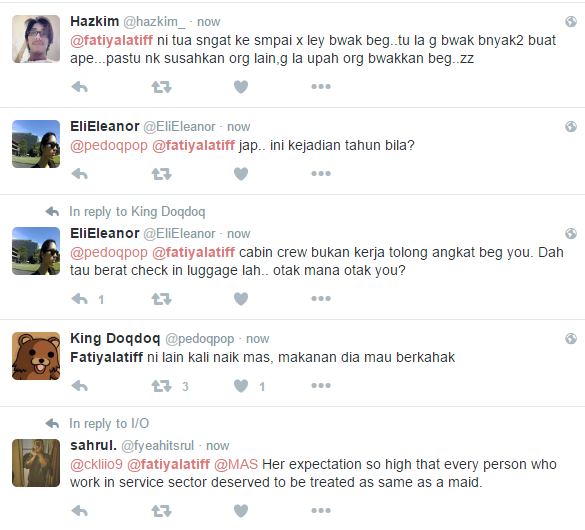Open more options on Hazkim's tweet
585x530 pixels.
pyautogui.click(x=321, y=87)
